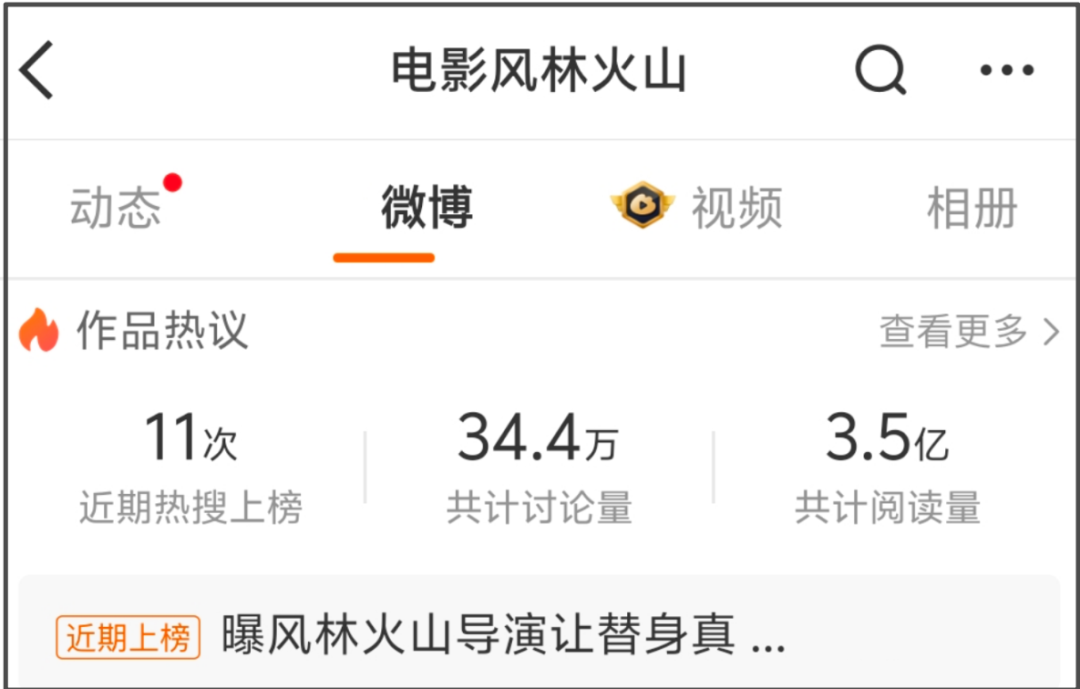The width and height of the screenshot is (1080, 689).
Task: Tap the red notification dot on 动态
Action: tap(172, 183)
